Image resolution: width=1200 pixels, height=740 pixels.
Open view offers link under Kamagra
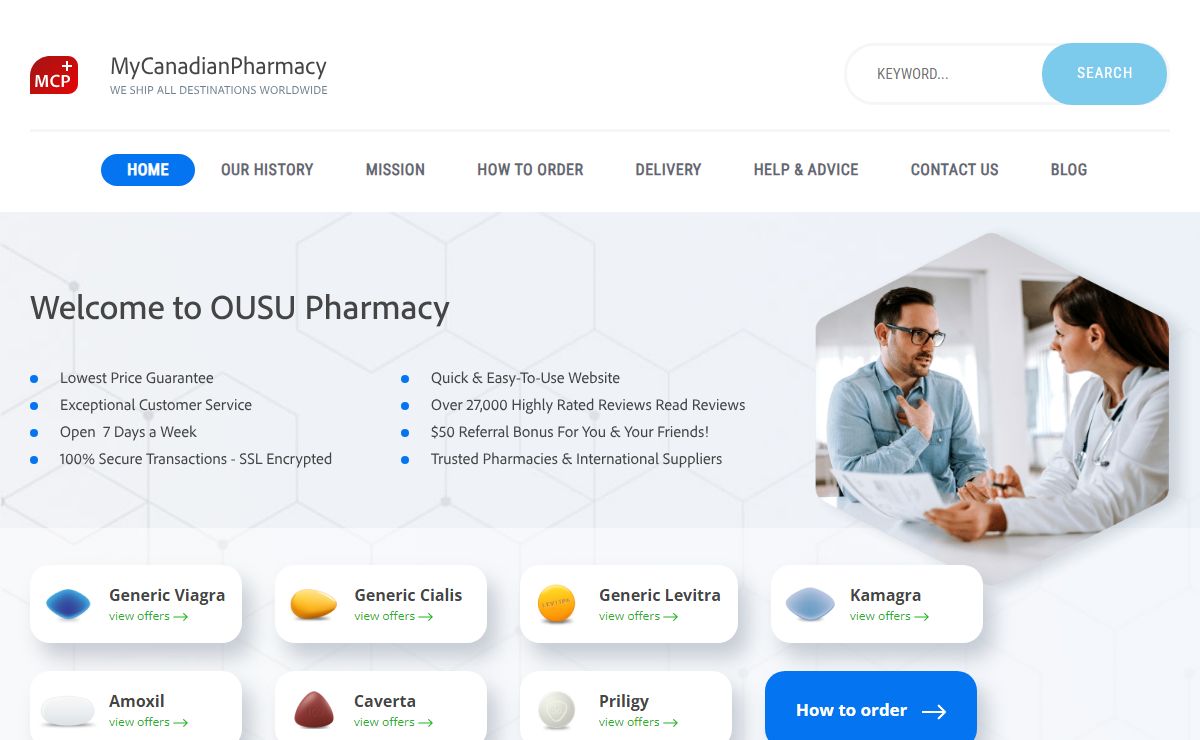point(889,616)
